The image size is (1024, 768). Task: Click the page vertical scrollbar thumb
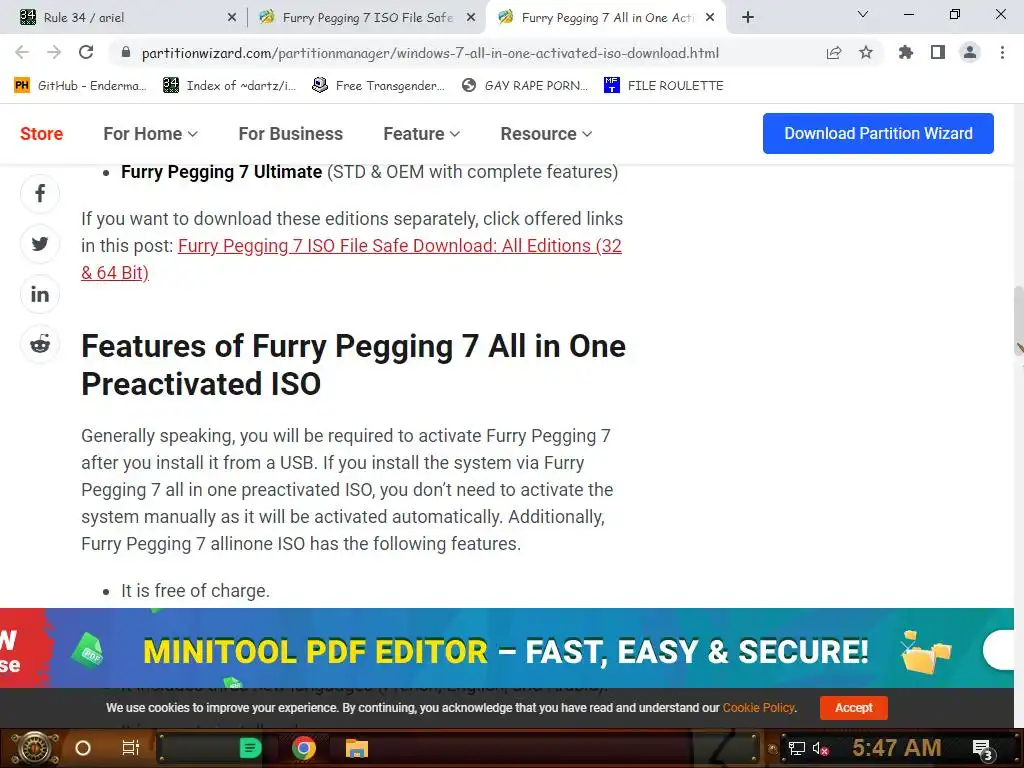(1019, 320)
